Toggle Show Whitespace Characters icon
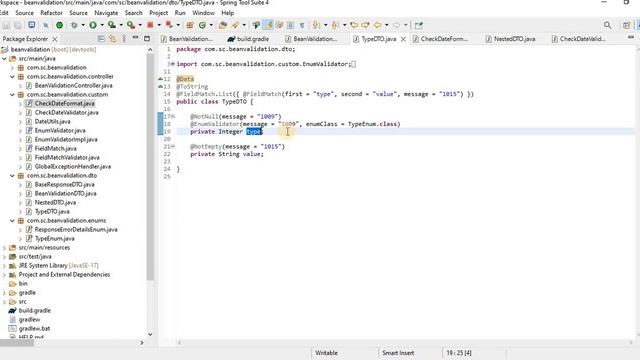The width and height of the screenshot is (640, 360). click(302, 25)
